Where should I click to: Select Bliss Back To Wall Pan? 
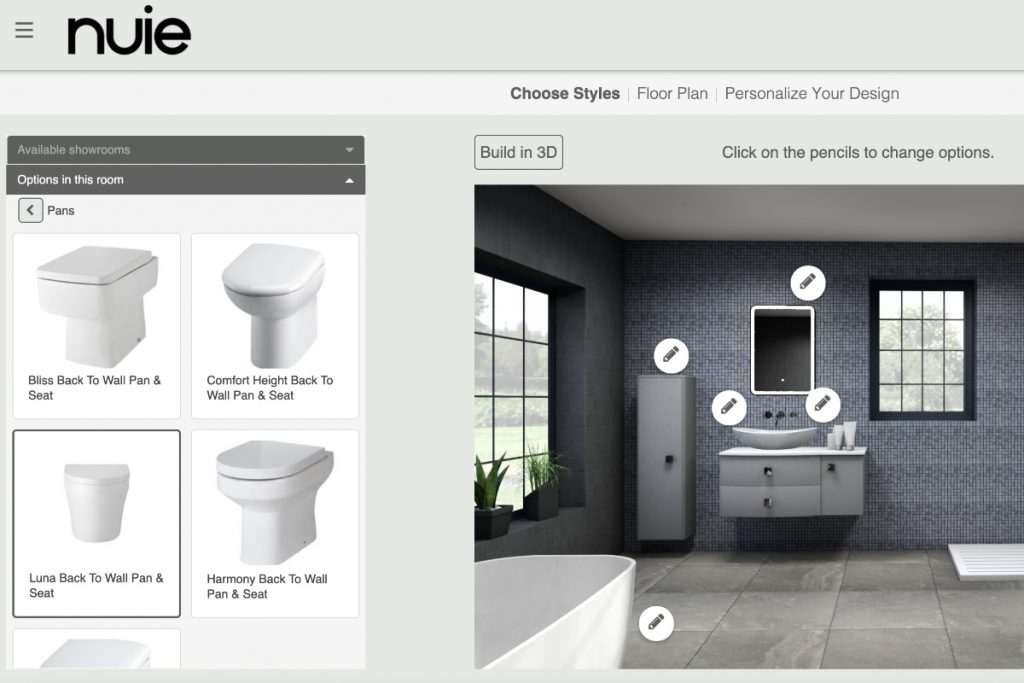[97, 326]
